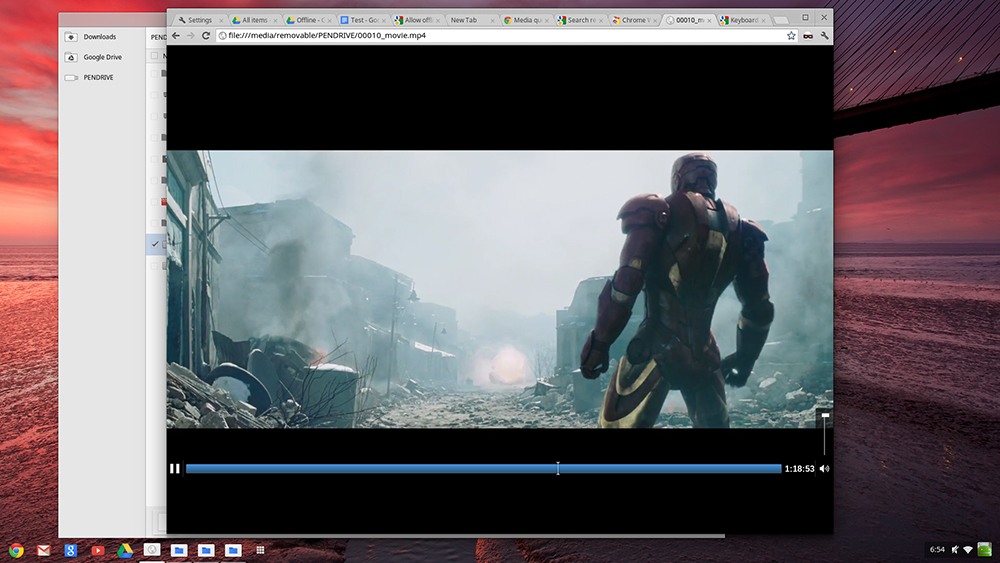Switch to the Keyboard tab
1000x563 pixels.
742,20
